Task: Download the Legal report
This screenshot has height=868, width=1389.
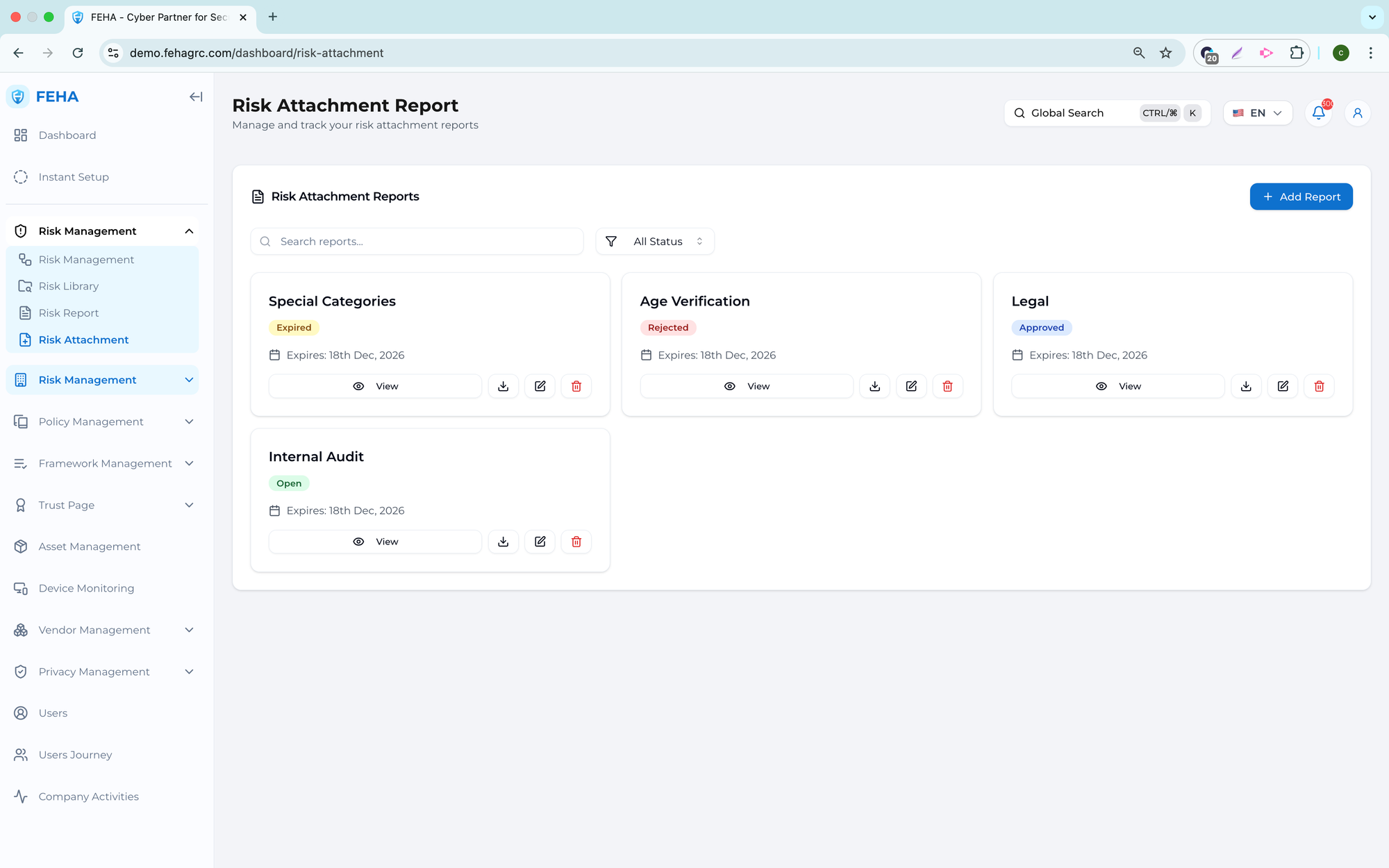Action: tap(1246, 386)
